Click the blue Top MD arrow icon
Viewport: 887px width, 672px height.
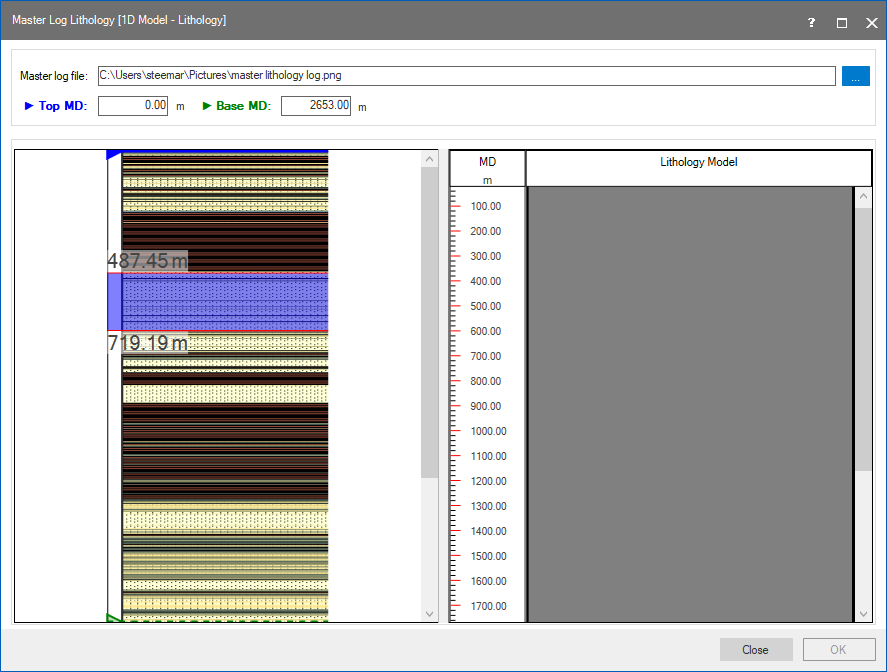pyautogui.click(x=29, y=106)
